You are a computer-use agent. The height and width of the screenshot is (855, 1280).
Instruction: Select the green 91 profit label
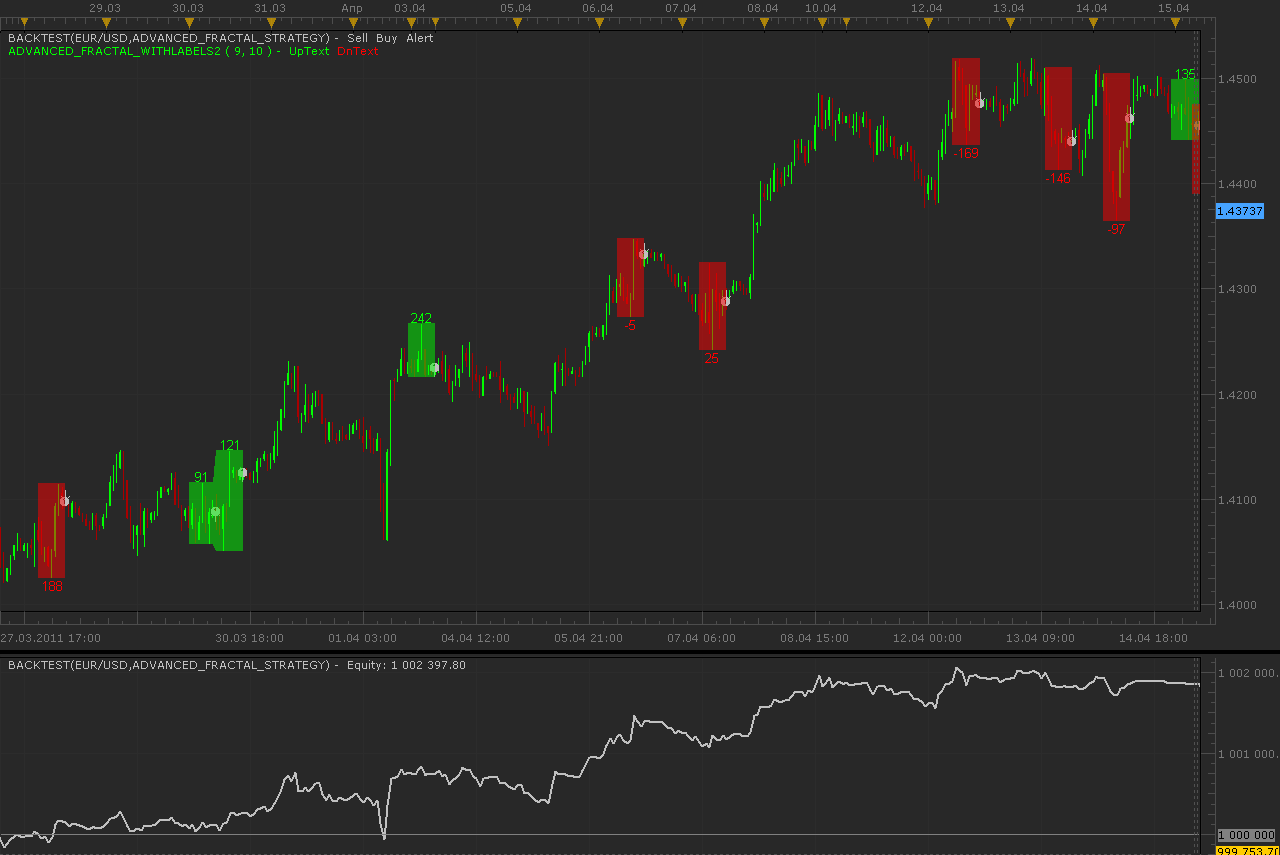coord(201,477)
